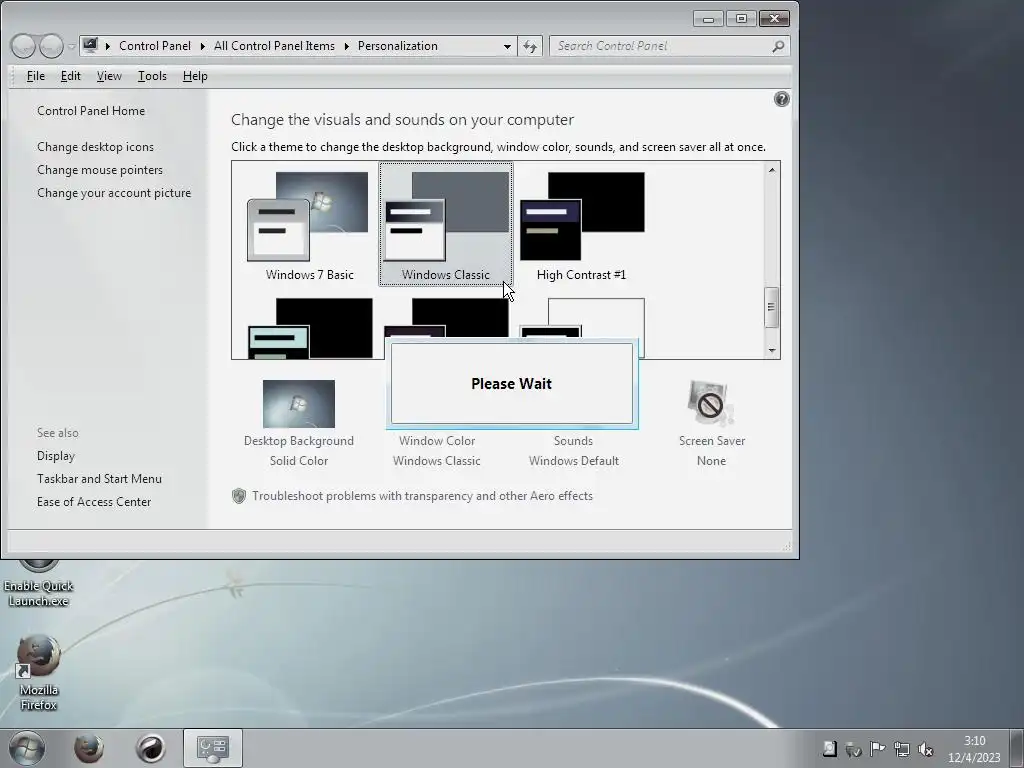The width and height of the screenshot is (1024, 768).
Task: Open the Display link
Action: 56,456
